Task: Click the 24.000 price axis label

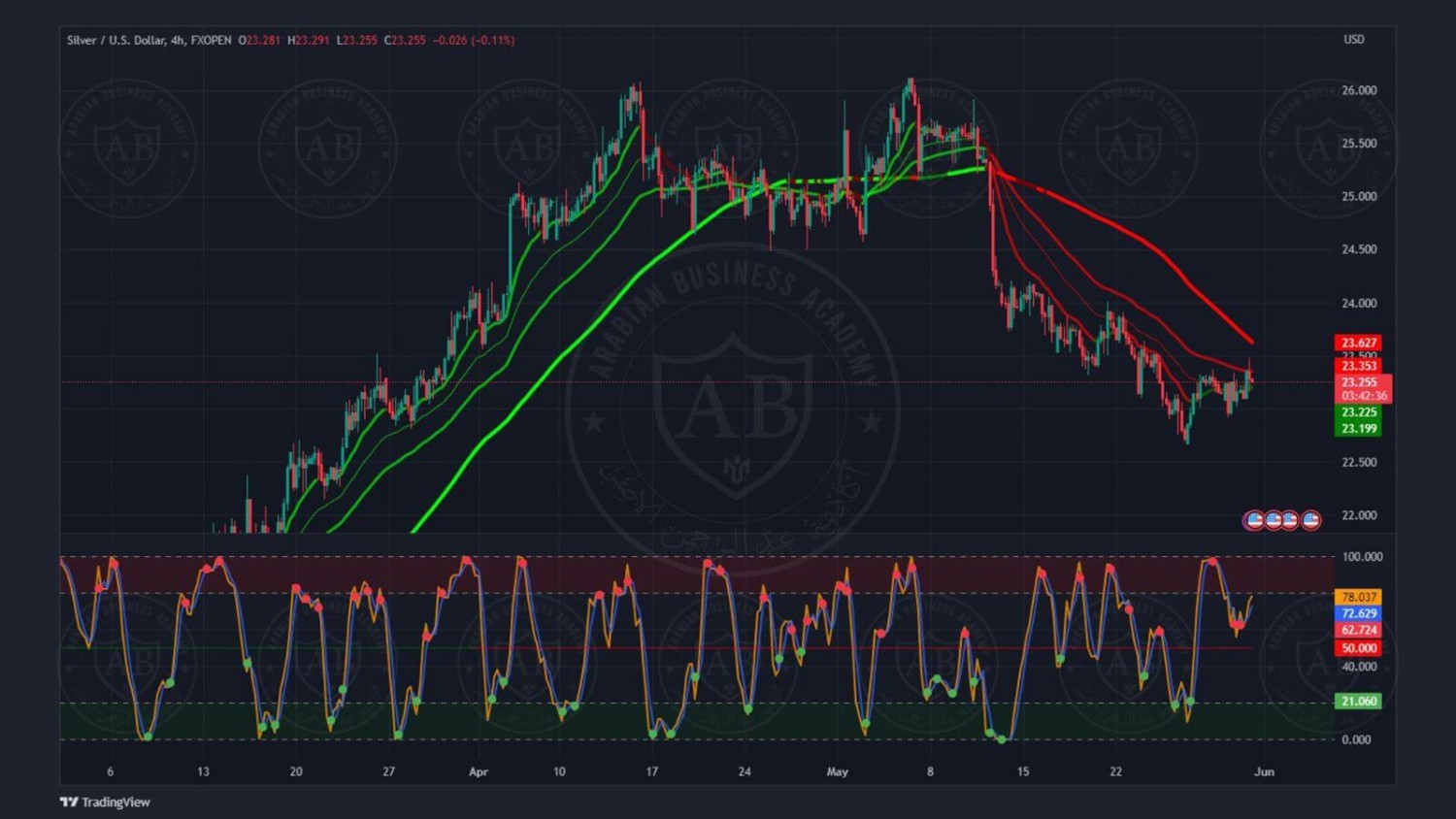Action: [x=1359, y=303]
